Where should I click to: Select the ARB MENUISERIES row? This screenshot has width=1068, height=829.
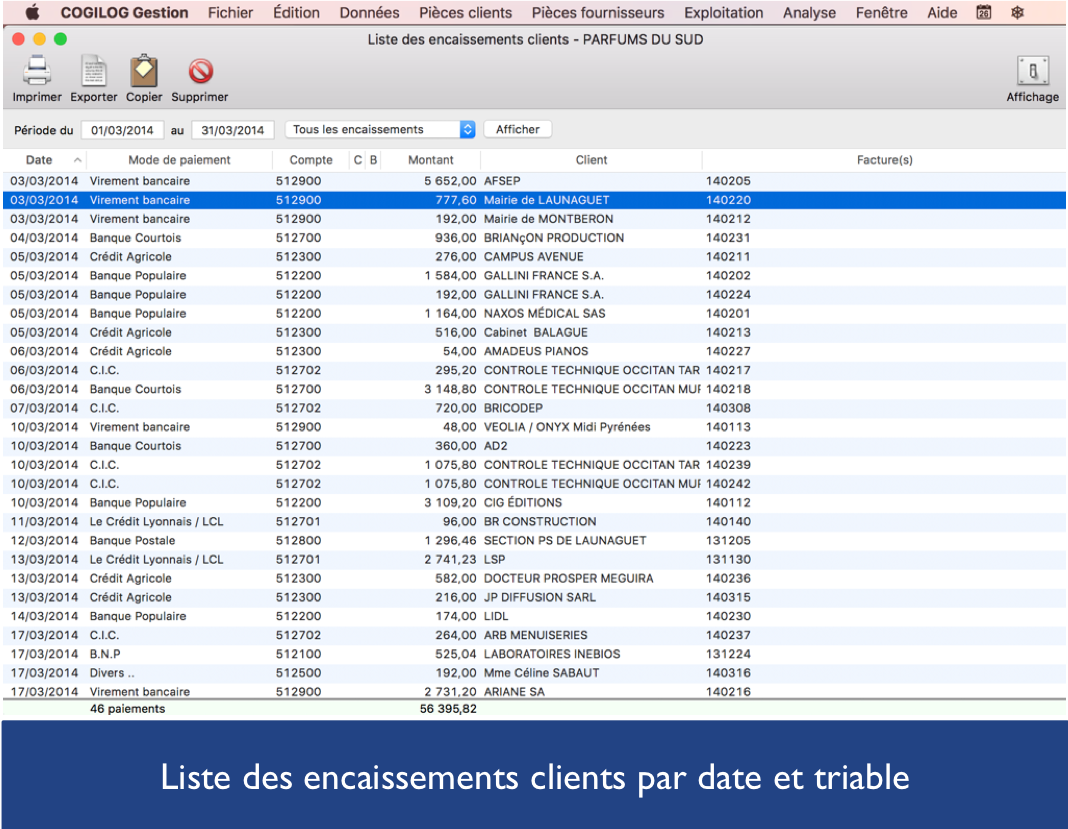click(x=534, y=636)
